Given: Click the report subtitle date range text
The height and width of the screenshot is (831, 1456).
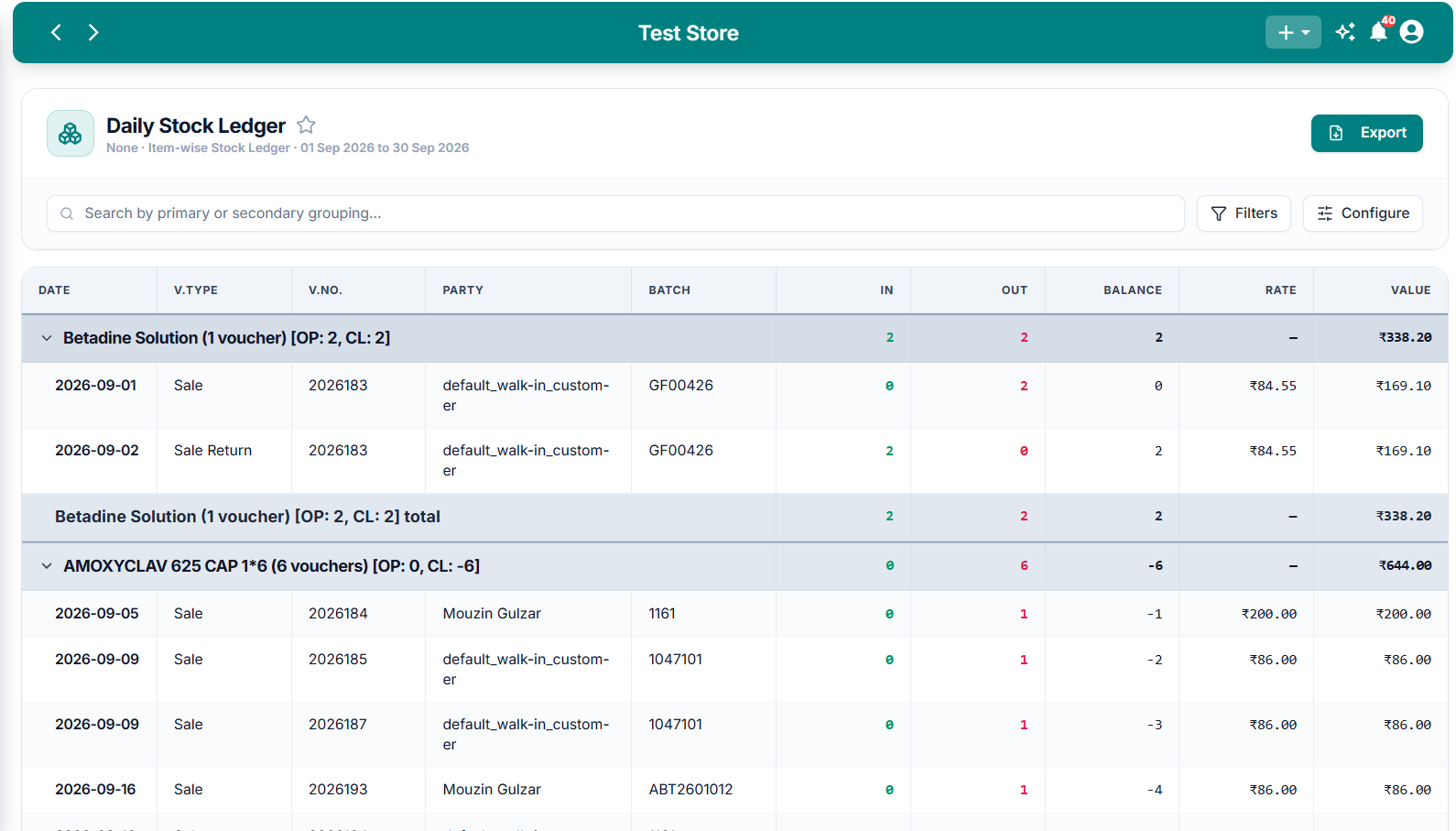Looking at the screenshot, I should point(385,148).
